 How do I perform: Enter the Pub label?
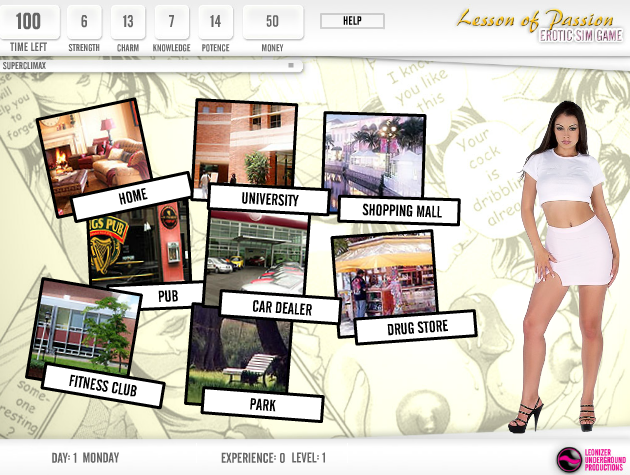click(168, 296)
